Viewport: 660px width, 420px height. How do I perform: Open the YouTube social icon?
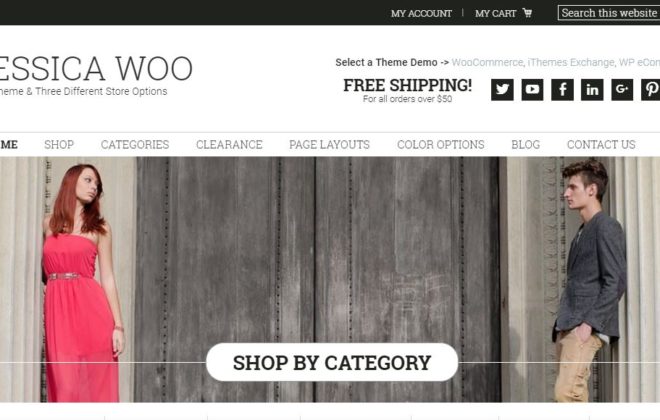click(x=532, y=90)
